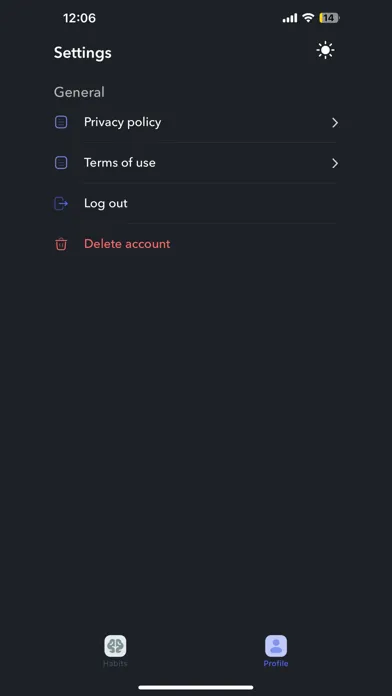
Task: Select the Log out option
Action: 196,203
